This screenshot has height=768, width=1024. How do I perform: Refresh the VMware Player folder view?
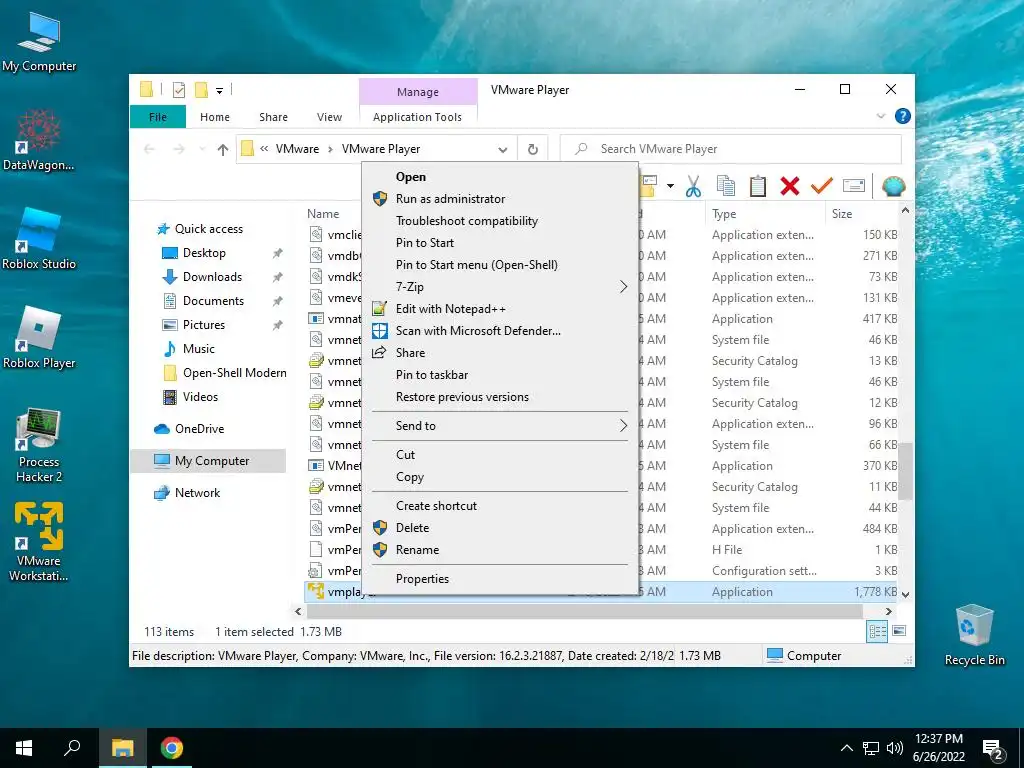tap(533, 150)
